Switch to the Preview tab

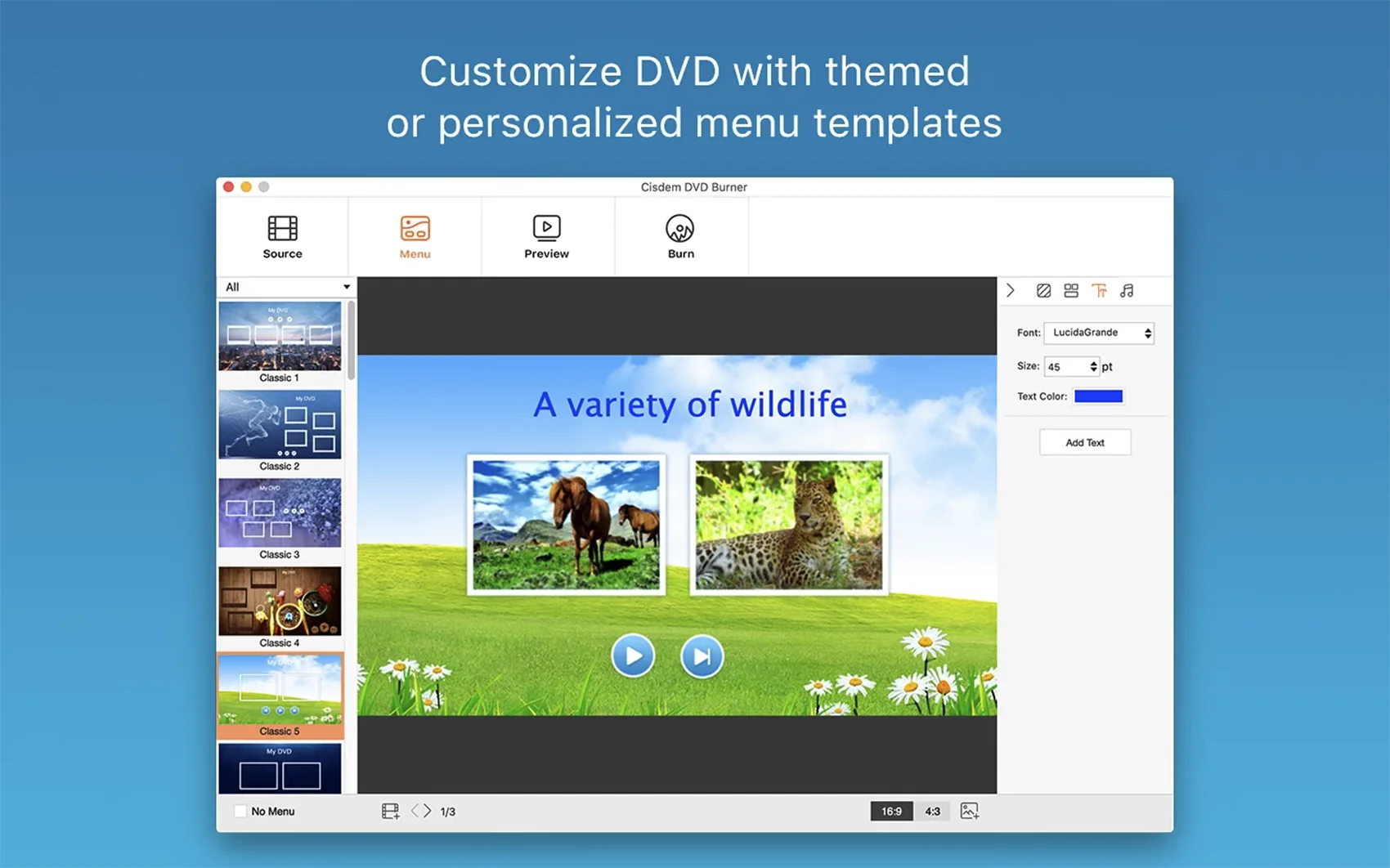(546, 236)
